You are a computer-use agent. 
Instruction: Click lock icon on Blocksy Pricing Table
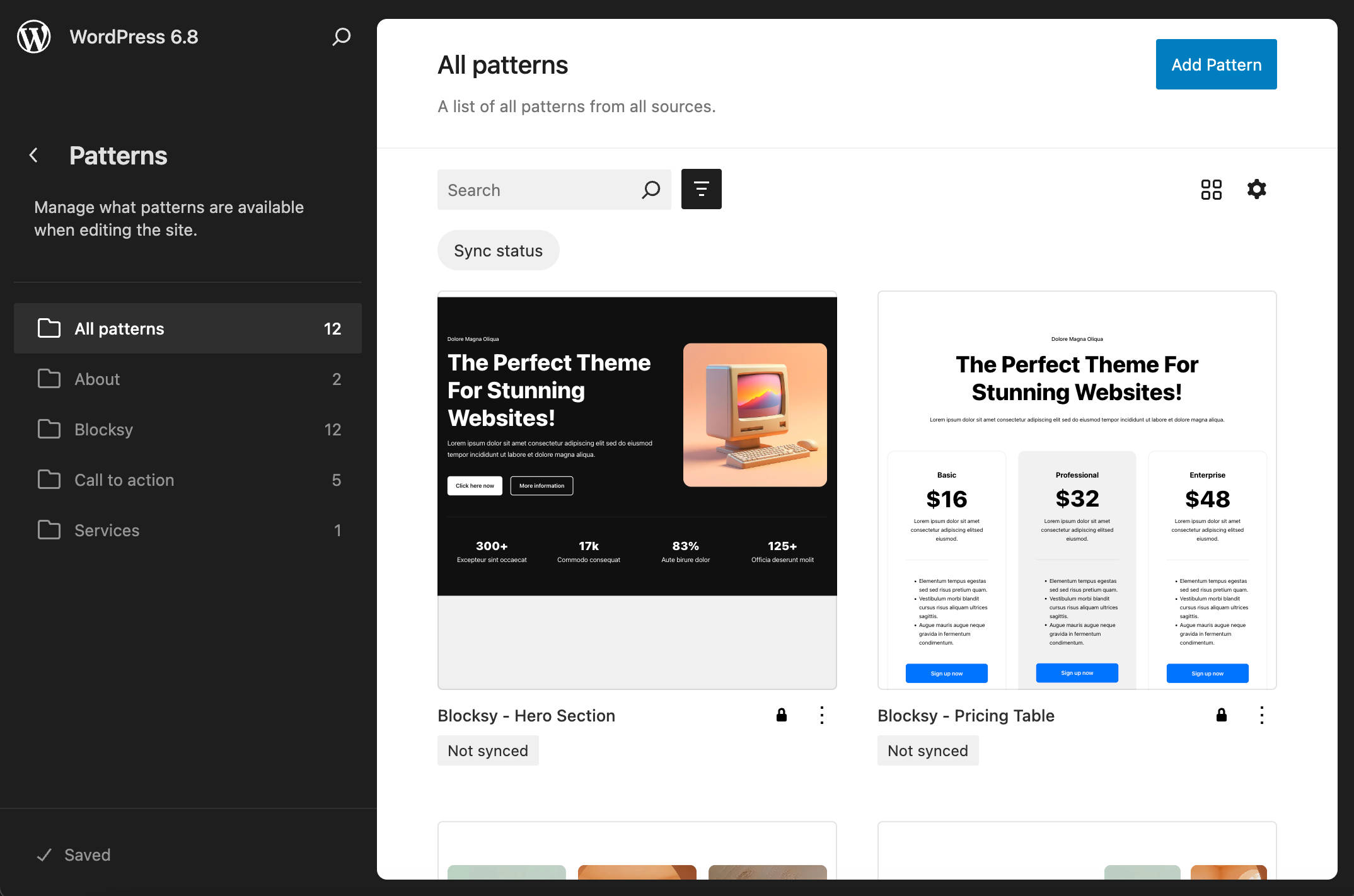1221,715
